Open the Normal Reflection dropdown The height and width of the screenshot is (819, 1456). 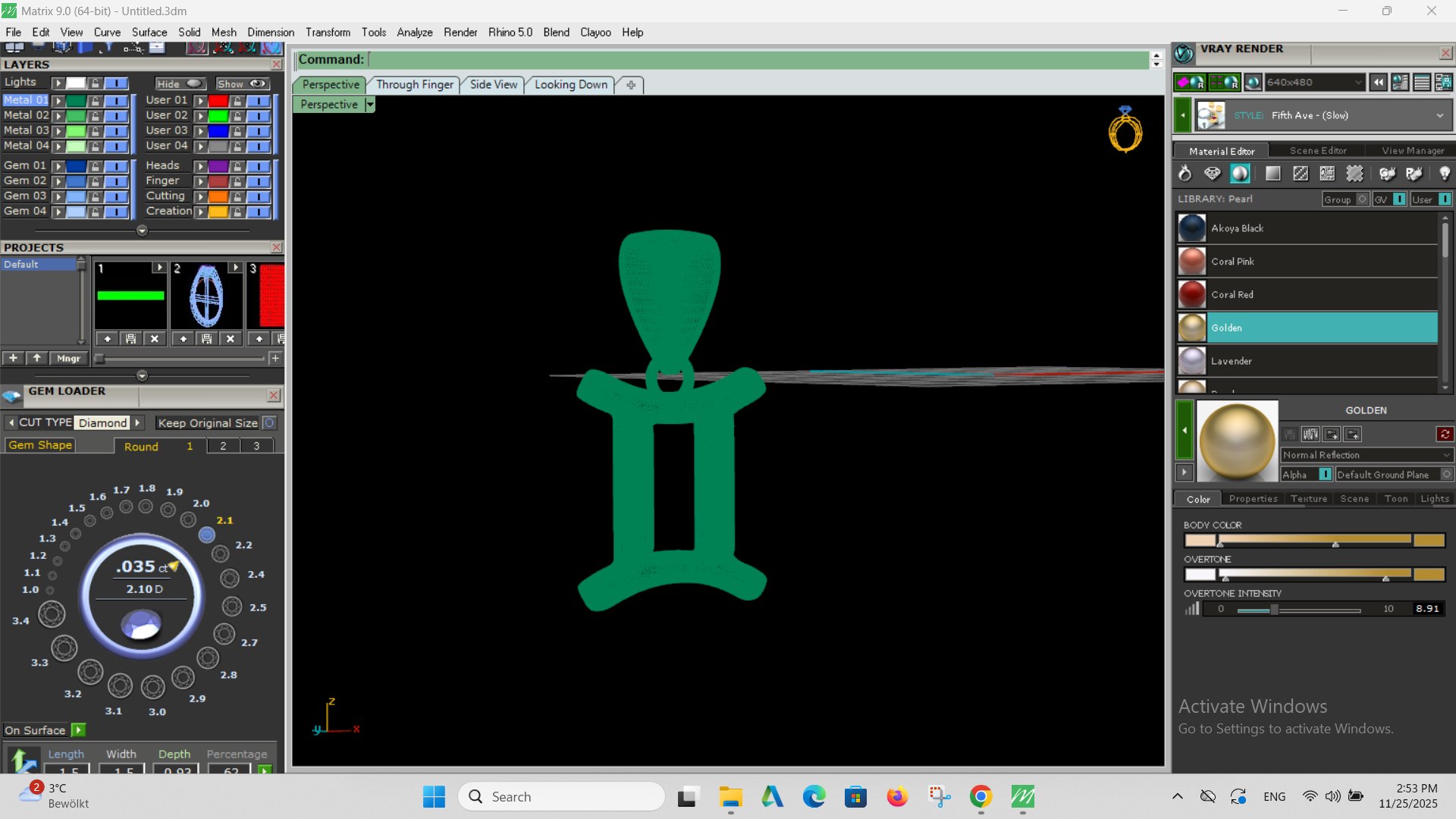click(1367, 455)
